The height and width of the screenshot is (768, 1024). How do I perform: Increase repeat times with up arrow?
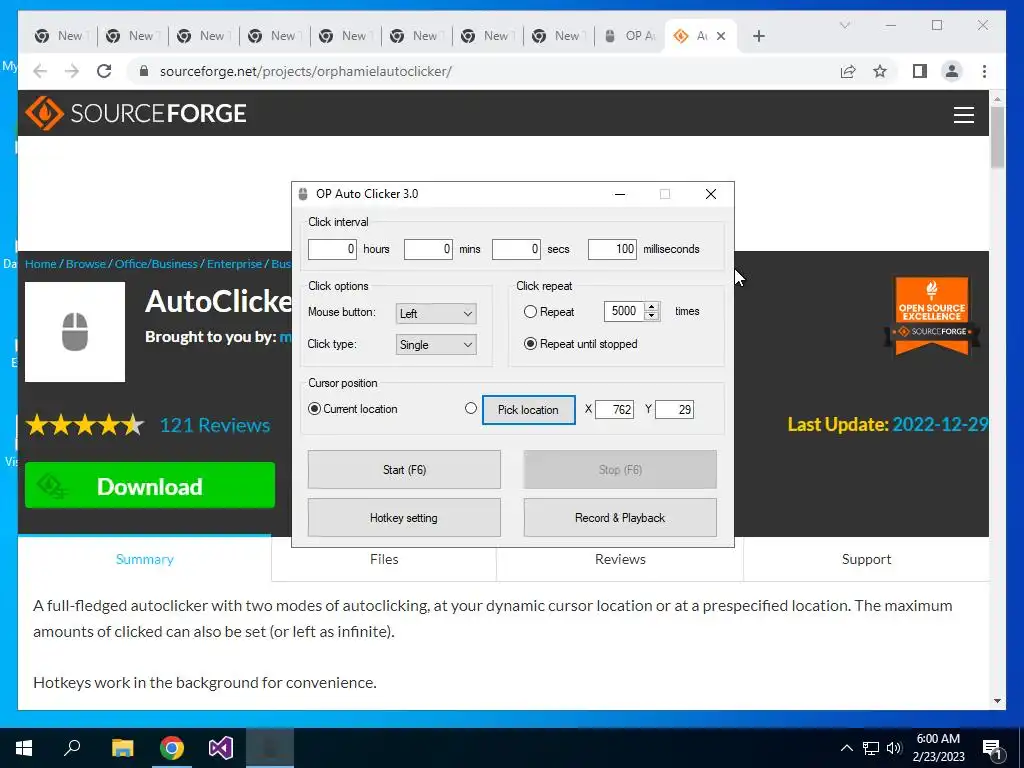click(x=651, y=307)
